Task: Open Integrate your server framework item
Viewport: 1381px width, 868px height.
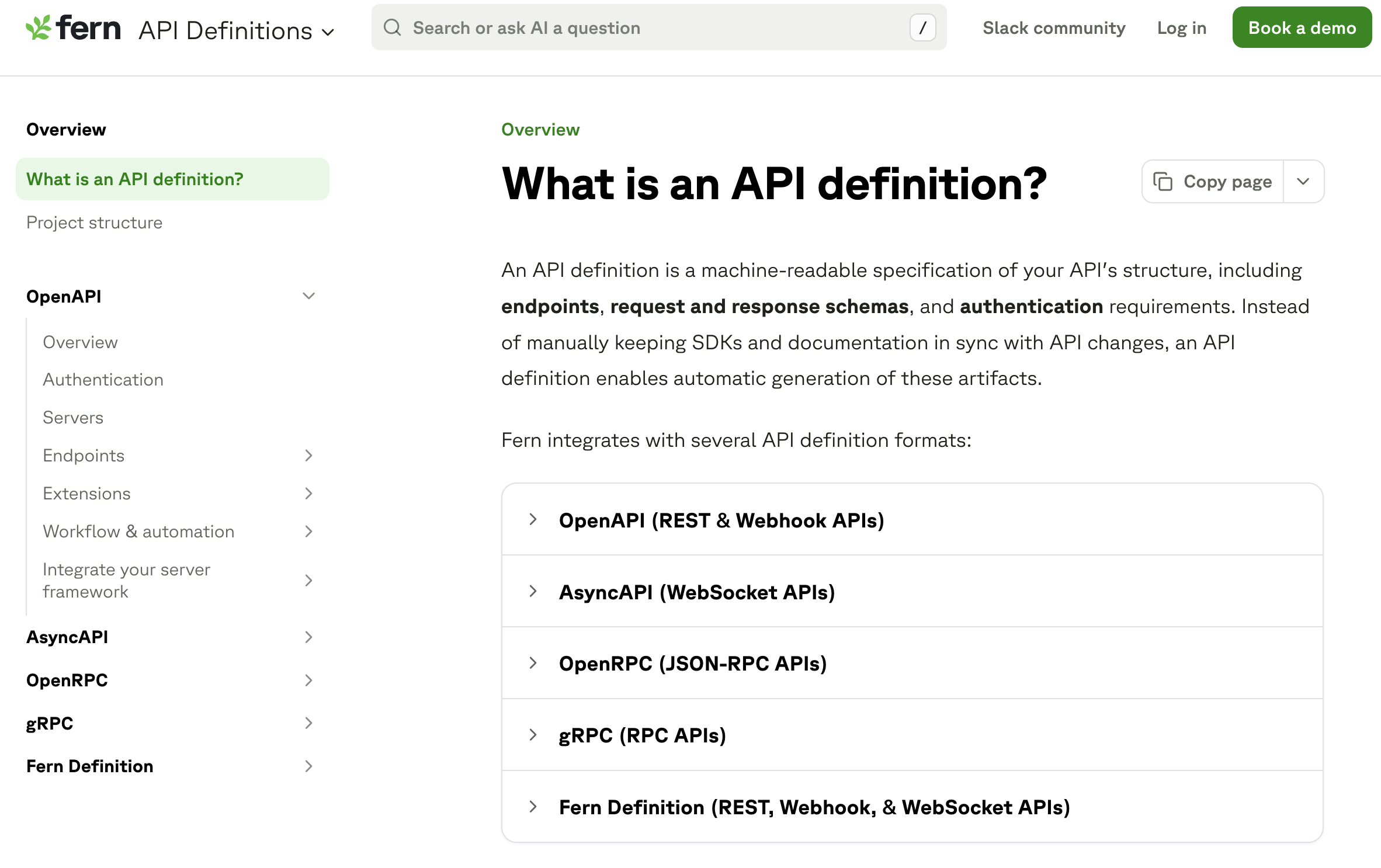Action: (126, 581)
